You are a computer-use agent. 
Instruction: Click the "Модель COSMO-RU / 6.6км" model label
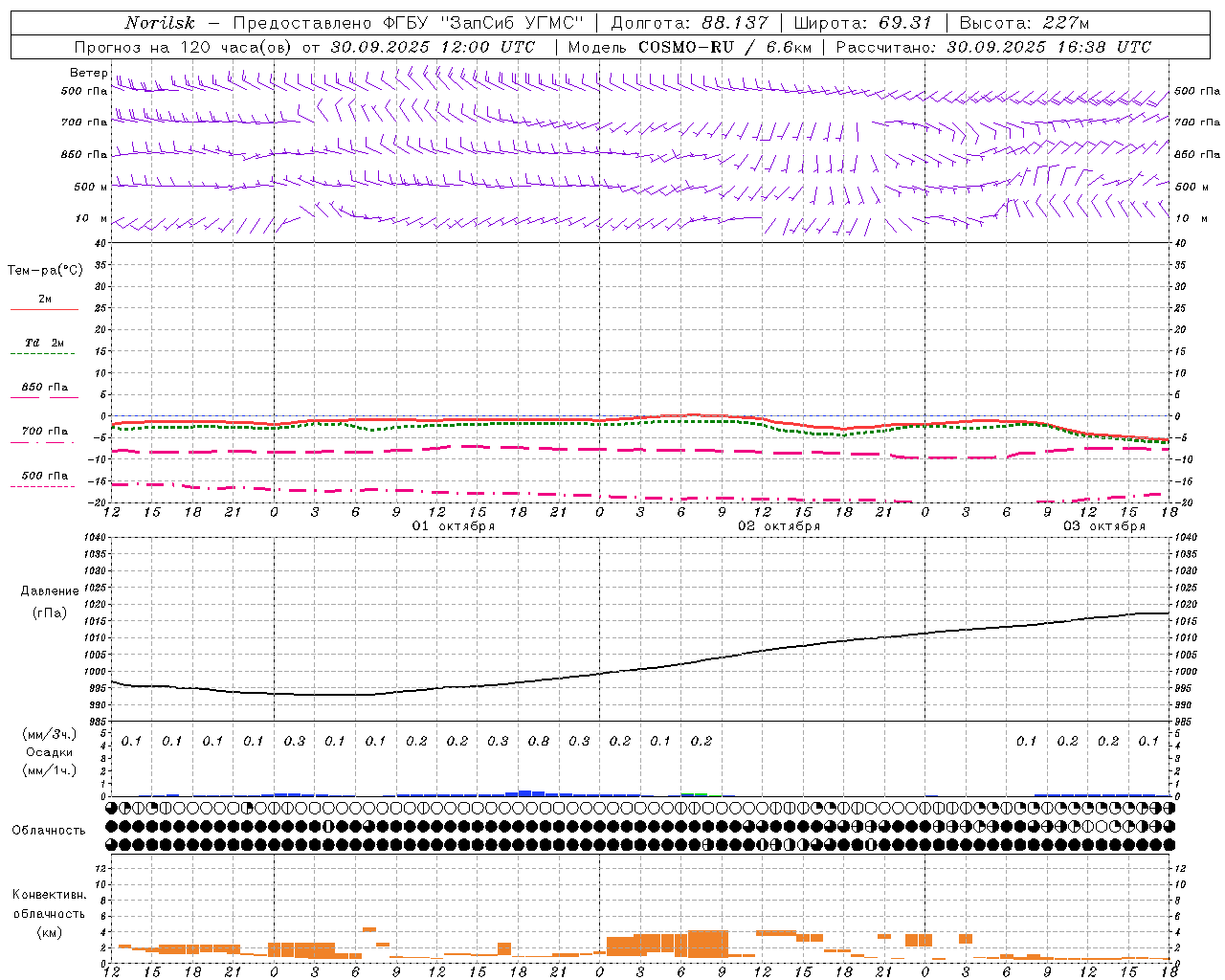[690, 47]
